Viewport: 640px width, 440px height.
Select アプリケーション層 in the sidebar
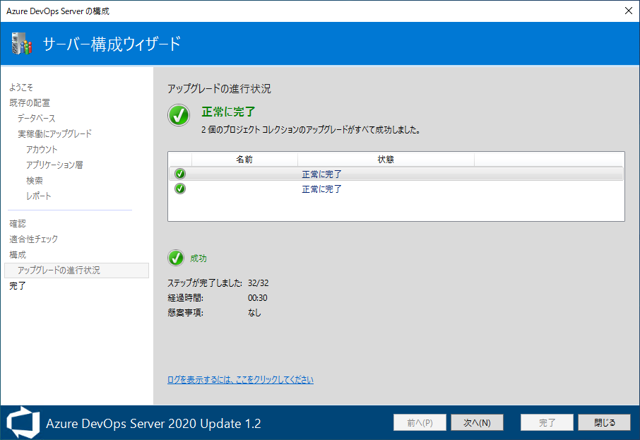click(54, 165)
